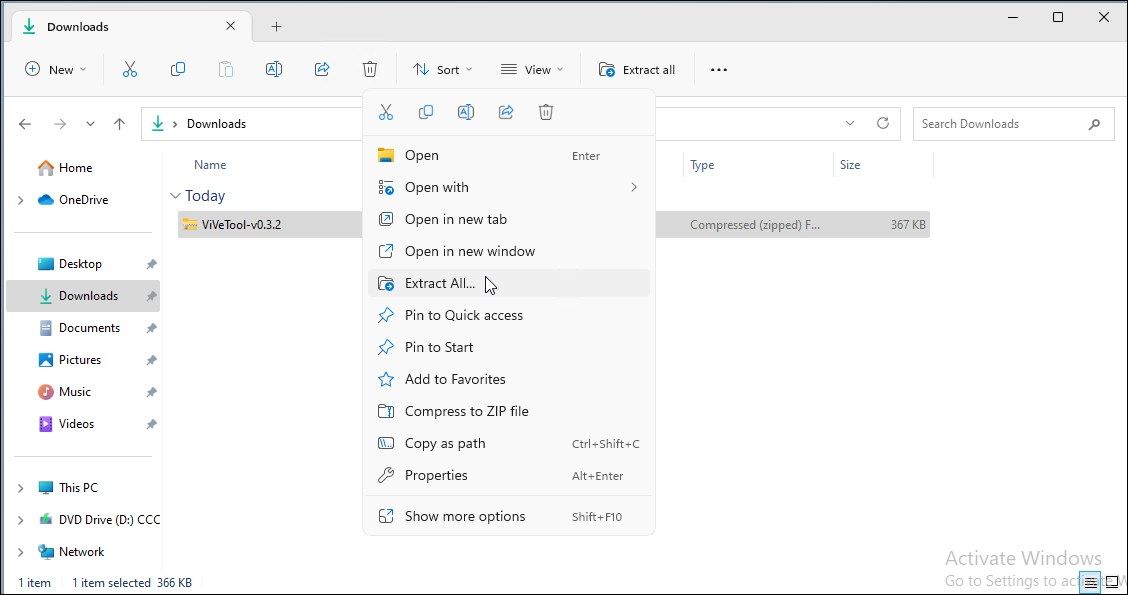Click inside the Search Downloads box
Screen dimensions: 1128x595
[x=1000, y=123]
